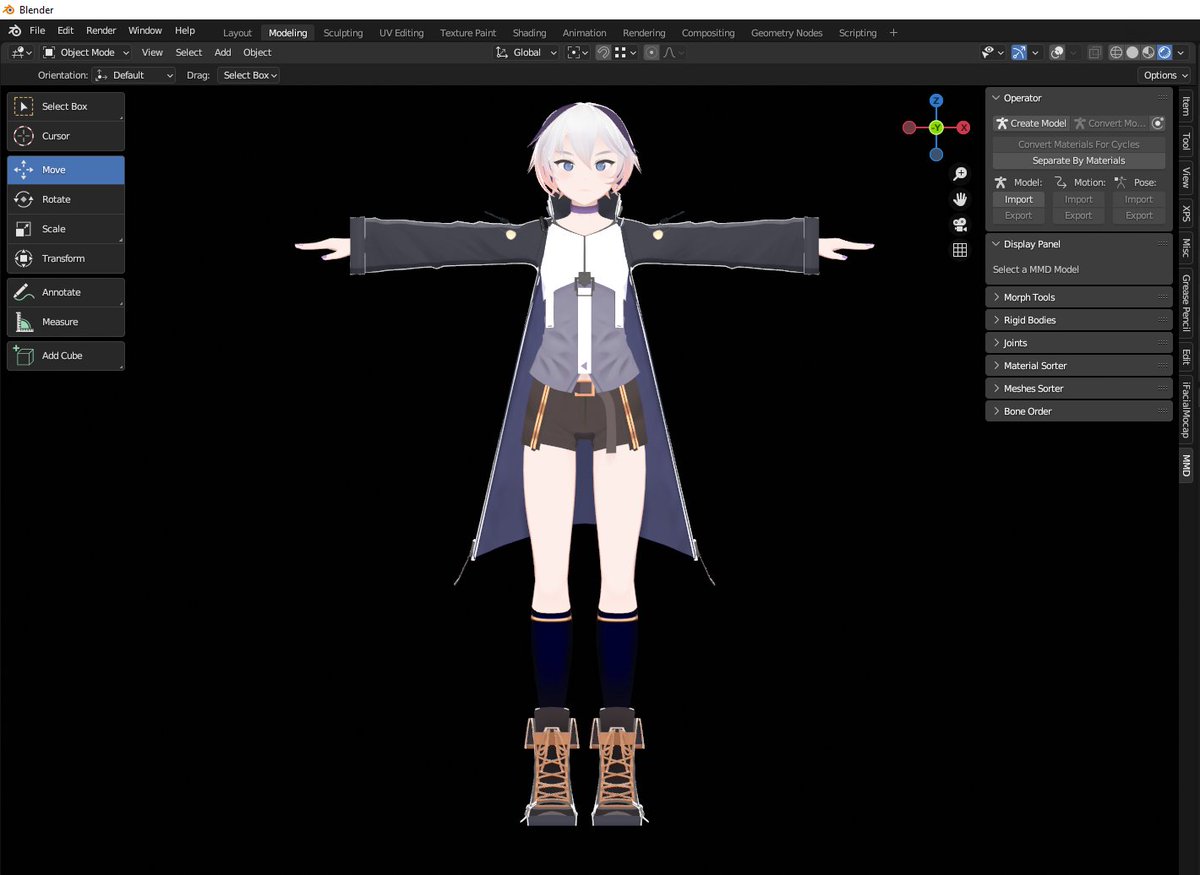Toggle viewport overlays button
The height and width of the screenshot is (875, 1200).
click(x=1057, y=53)
